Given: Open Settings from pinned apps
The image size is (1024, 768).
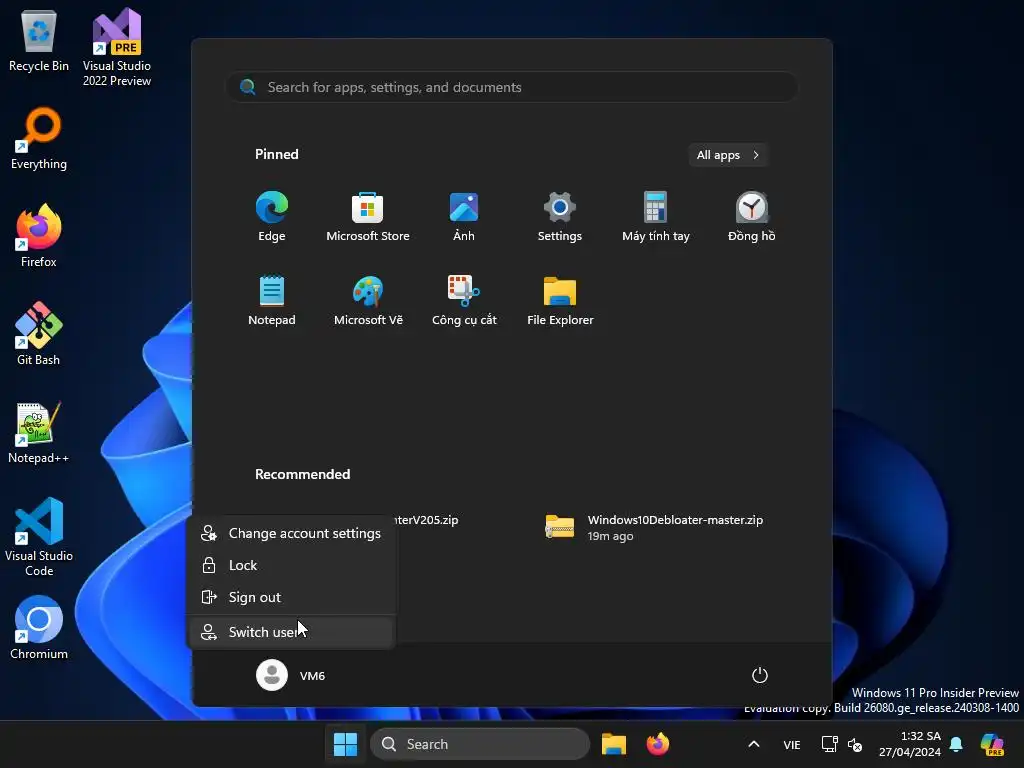Looking at the screenshot, I should [x=560, y=216].
